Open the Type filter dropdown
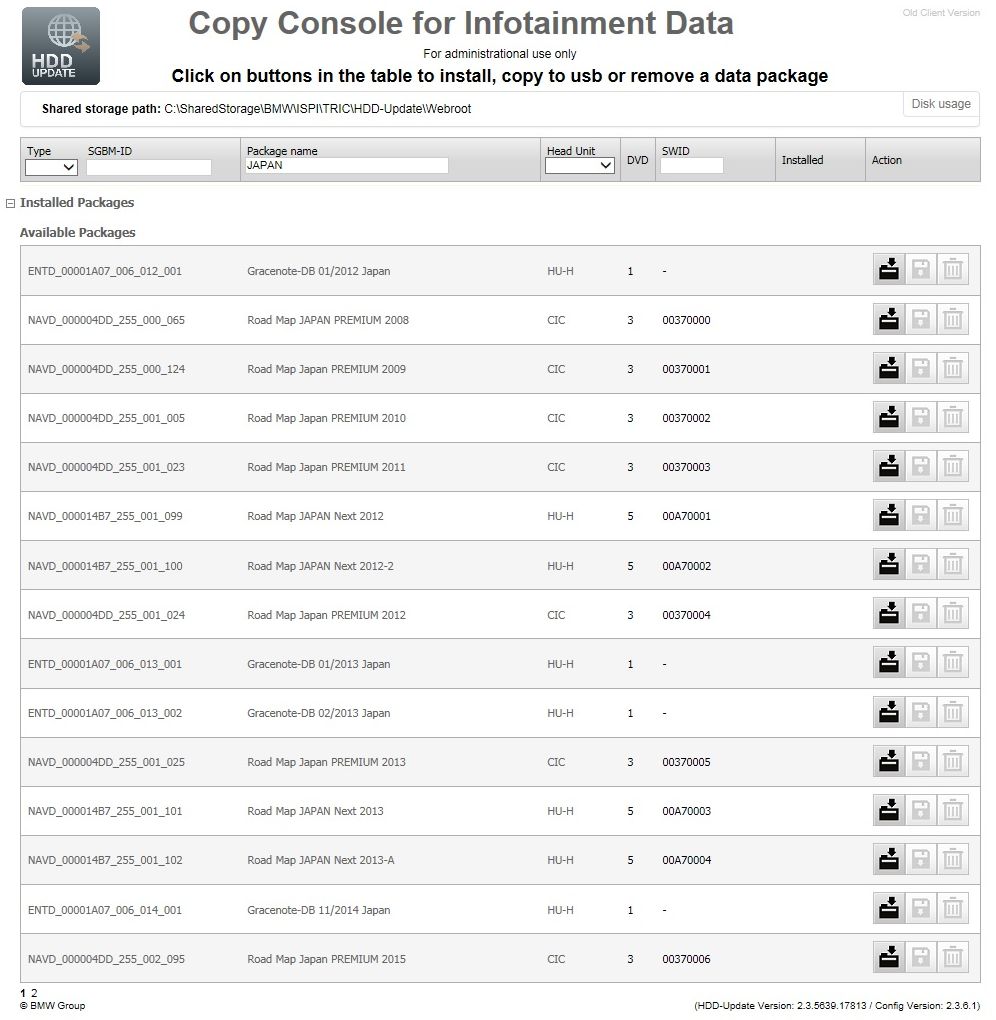 pyautogui.click(x=51, y=167)
